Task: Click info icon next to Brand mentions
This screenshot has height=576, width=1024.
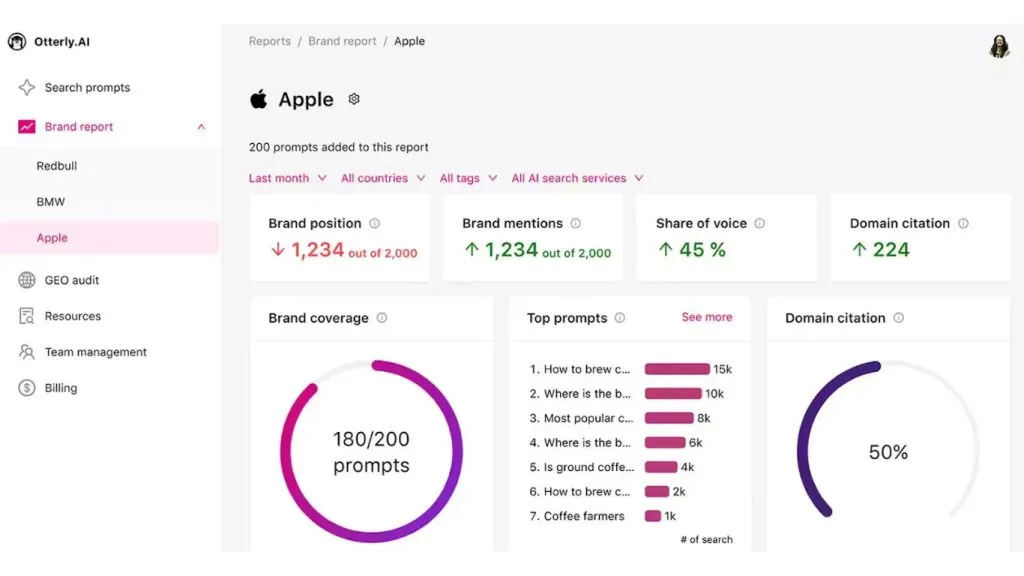Action: (575, 223)
